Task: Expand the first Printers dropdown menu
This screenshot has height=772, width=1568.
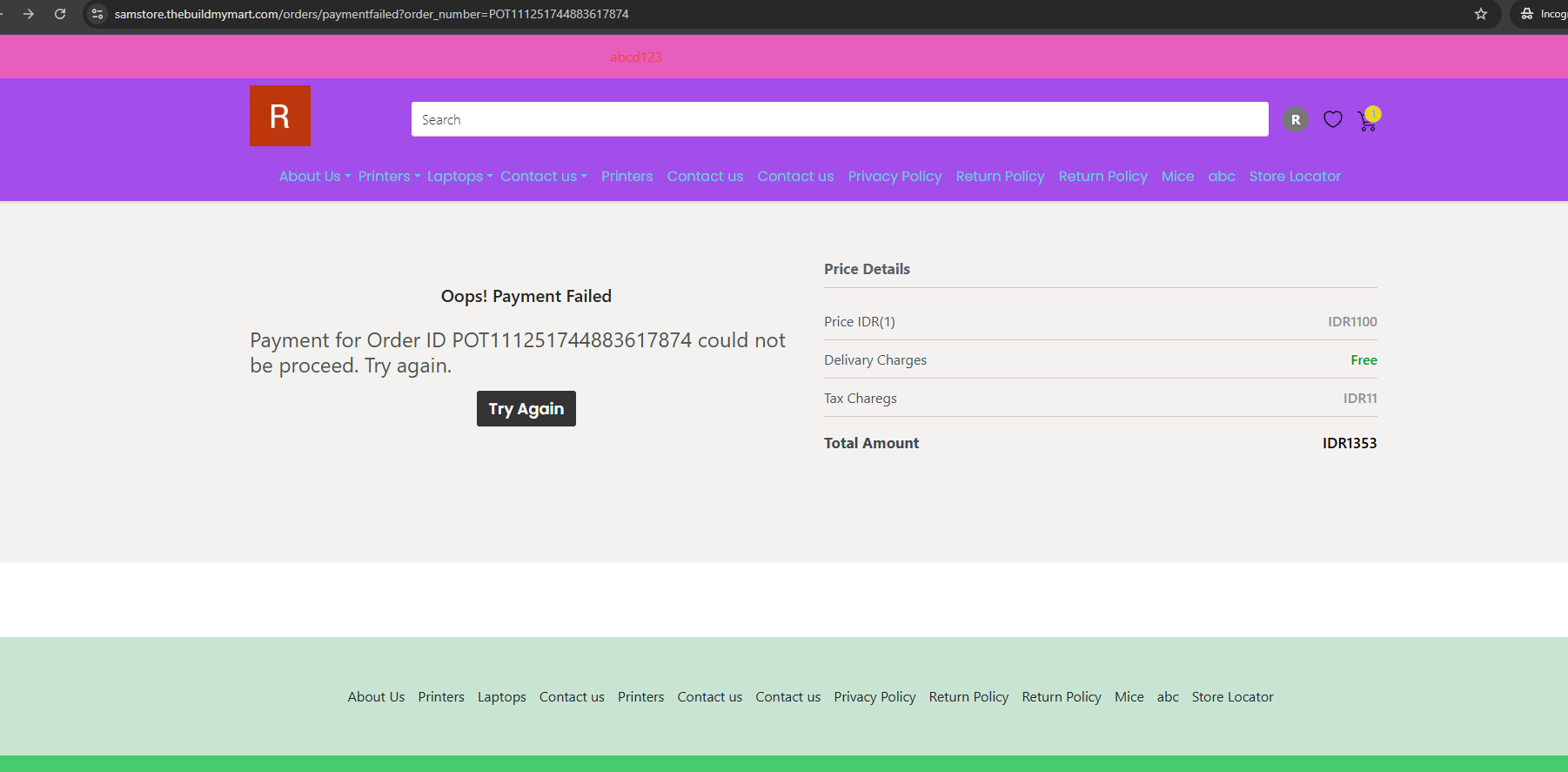Action: pos(389,176)
